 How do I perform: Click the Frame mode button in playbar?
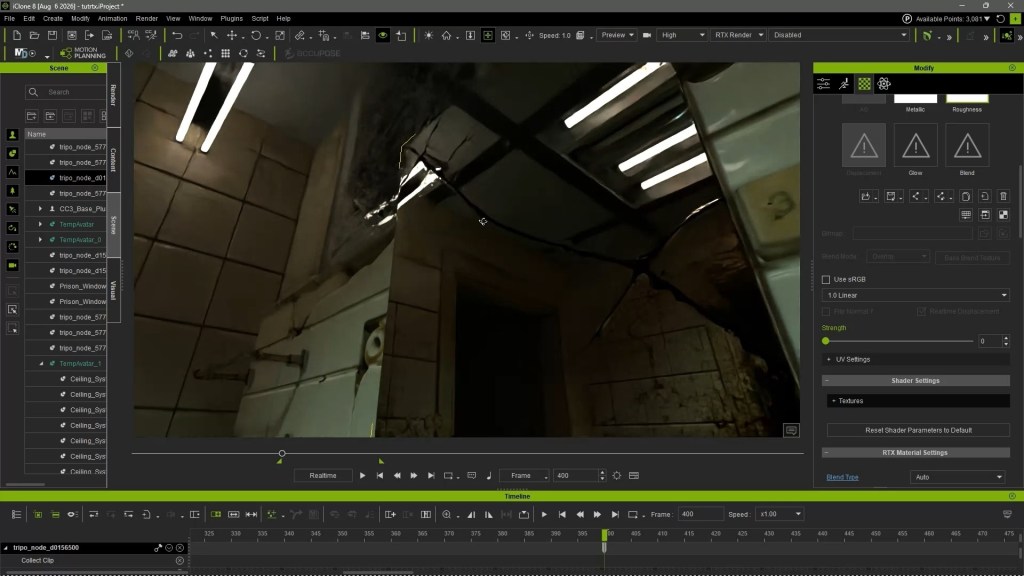click(524, 475)
